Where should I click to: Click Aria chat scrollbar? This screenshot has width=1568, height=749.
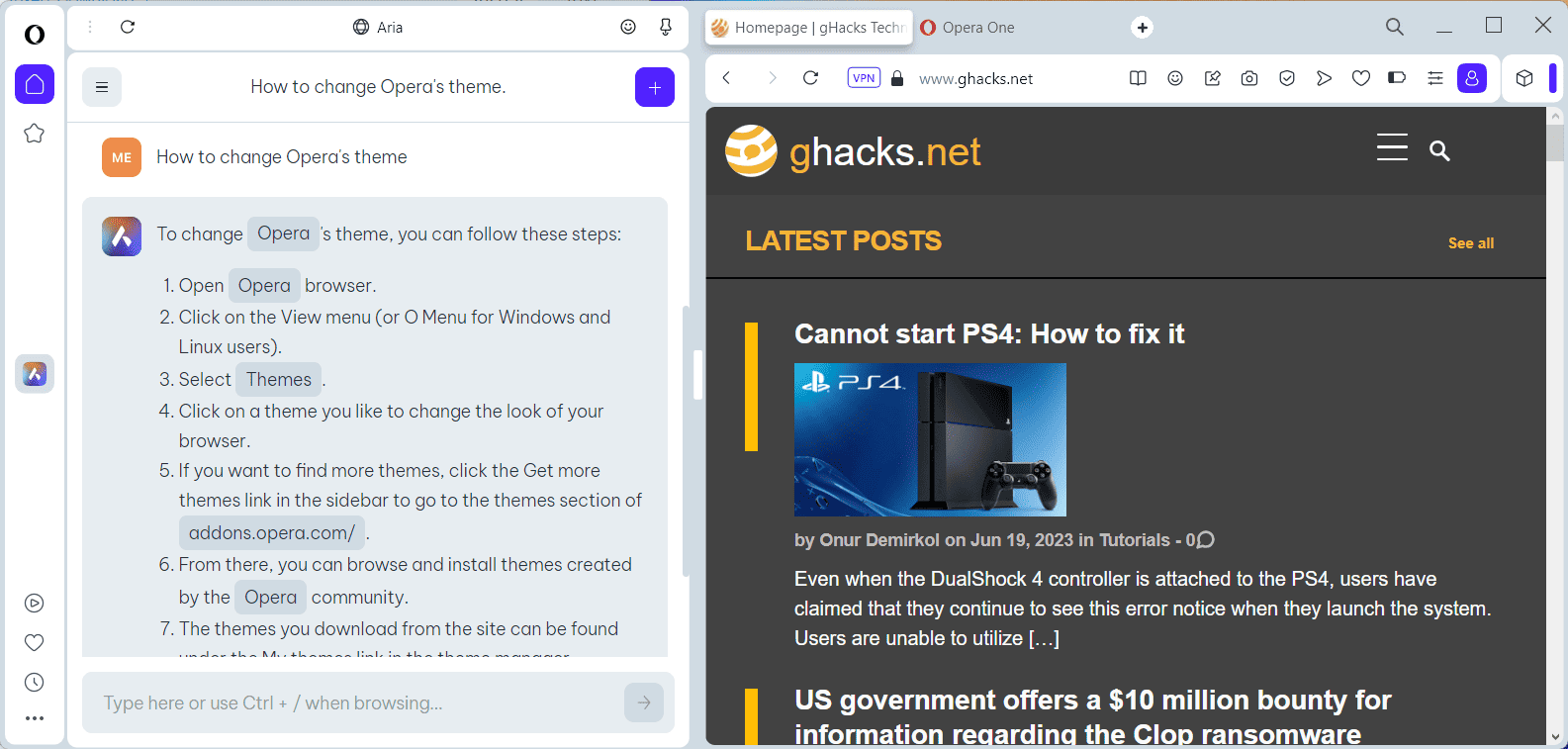tap(686, 440)
